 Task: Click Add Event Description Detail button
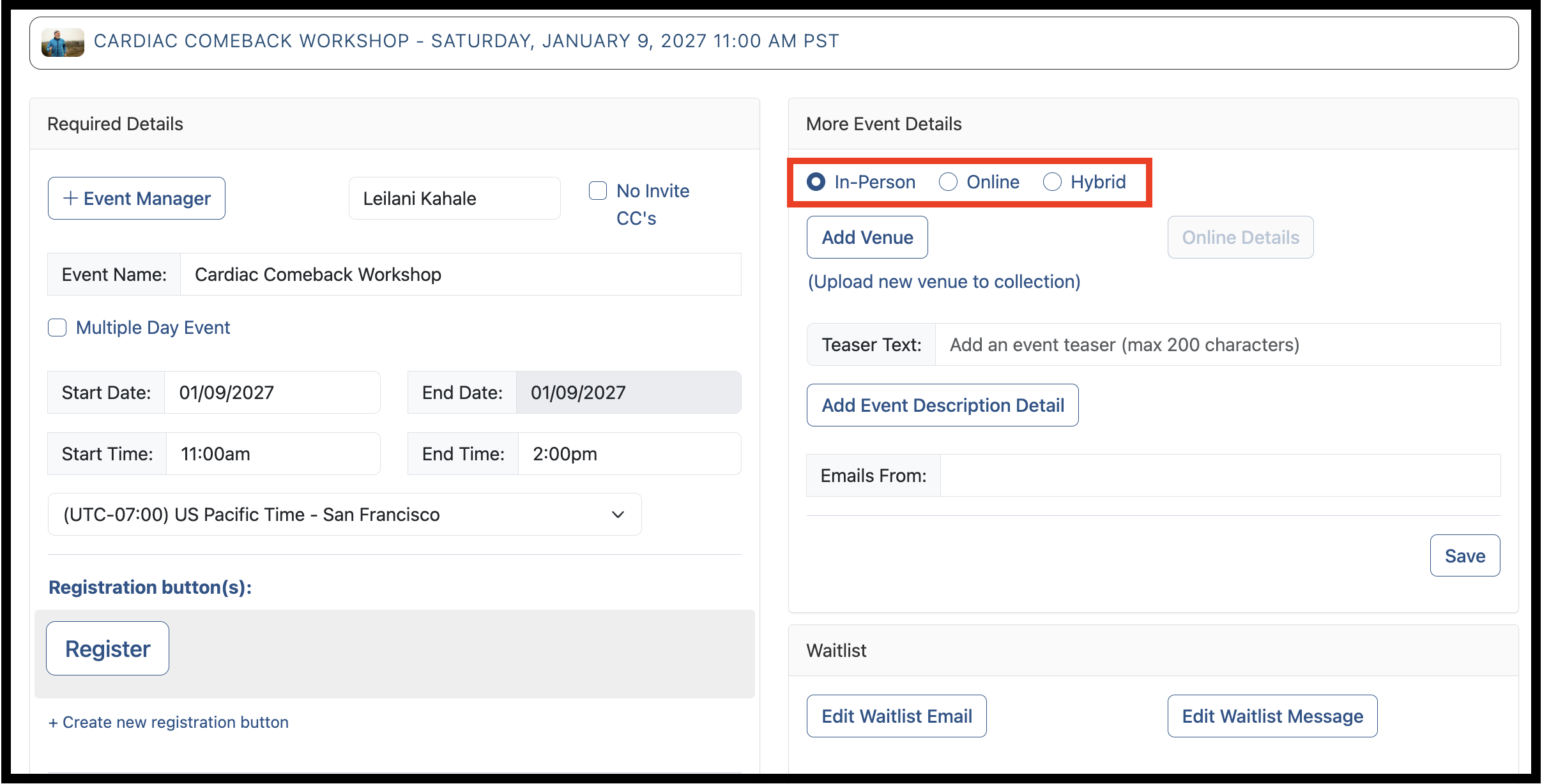[x=942, y=405]
